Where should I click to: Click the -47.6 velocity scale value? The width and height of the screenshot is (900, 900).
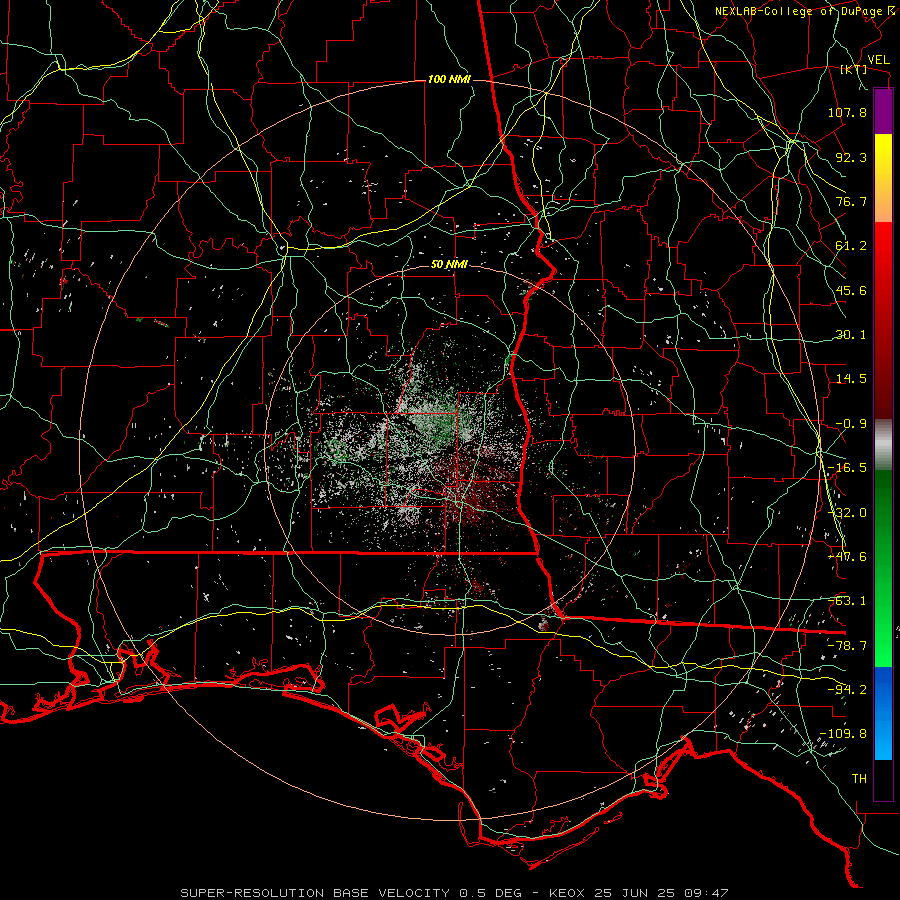(847, 557)
